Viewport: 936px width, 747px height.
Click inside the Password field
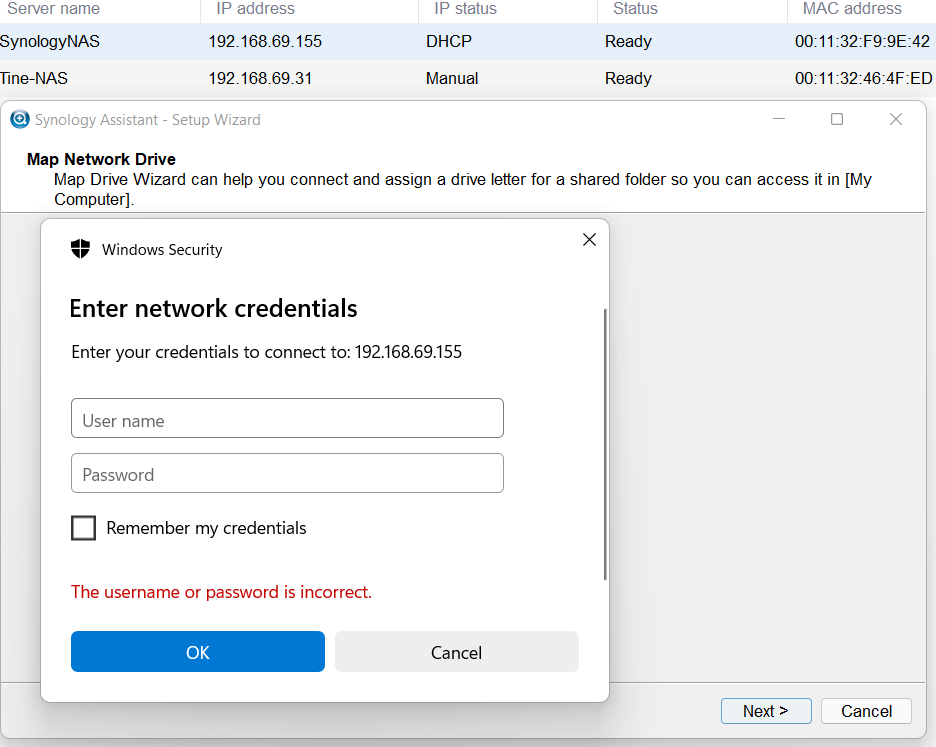[x=287, y=473]
